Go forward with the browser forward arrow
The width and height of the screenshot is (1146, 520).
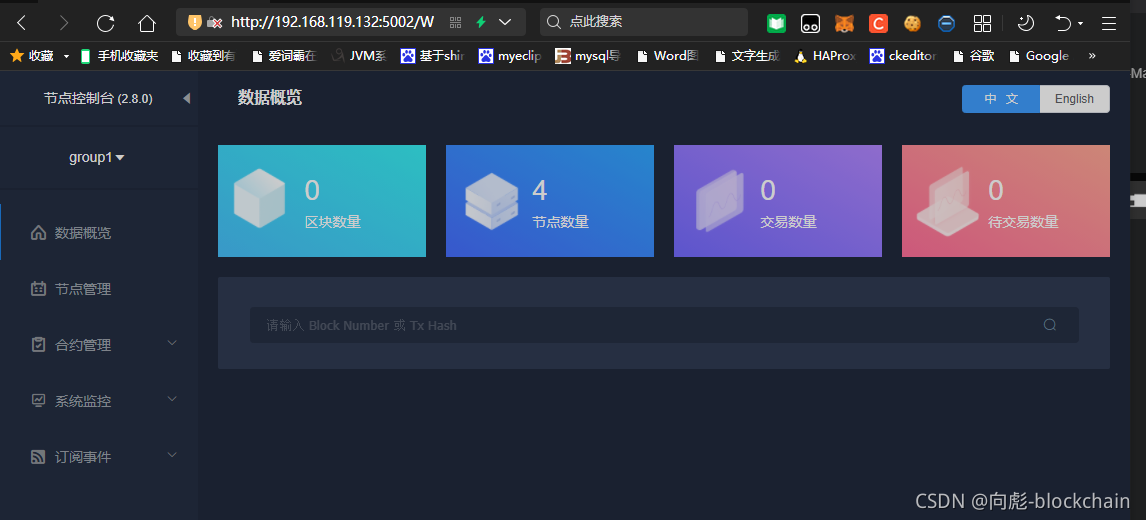[x=64, y=23]
